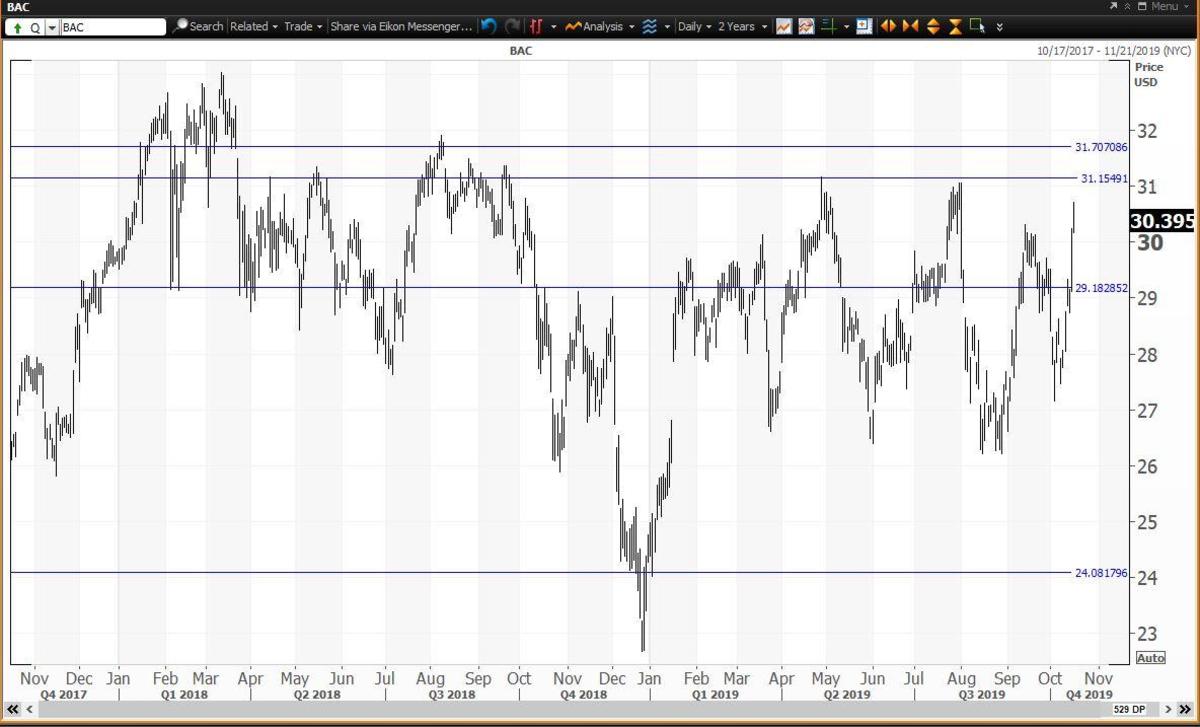The width and height of the screenshot is (1200, 727).
Task: Click the redo arrow icon
Action: click(x=512, y=27)
